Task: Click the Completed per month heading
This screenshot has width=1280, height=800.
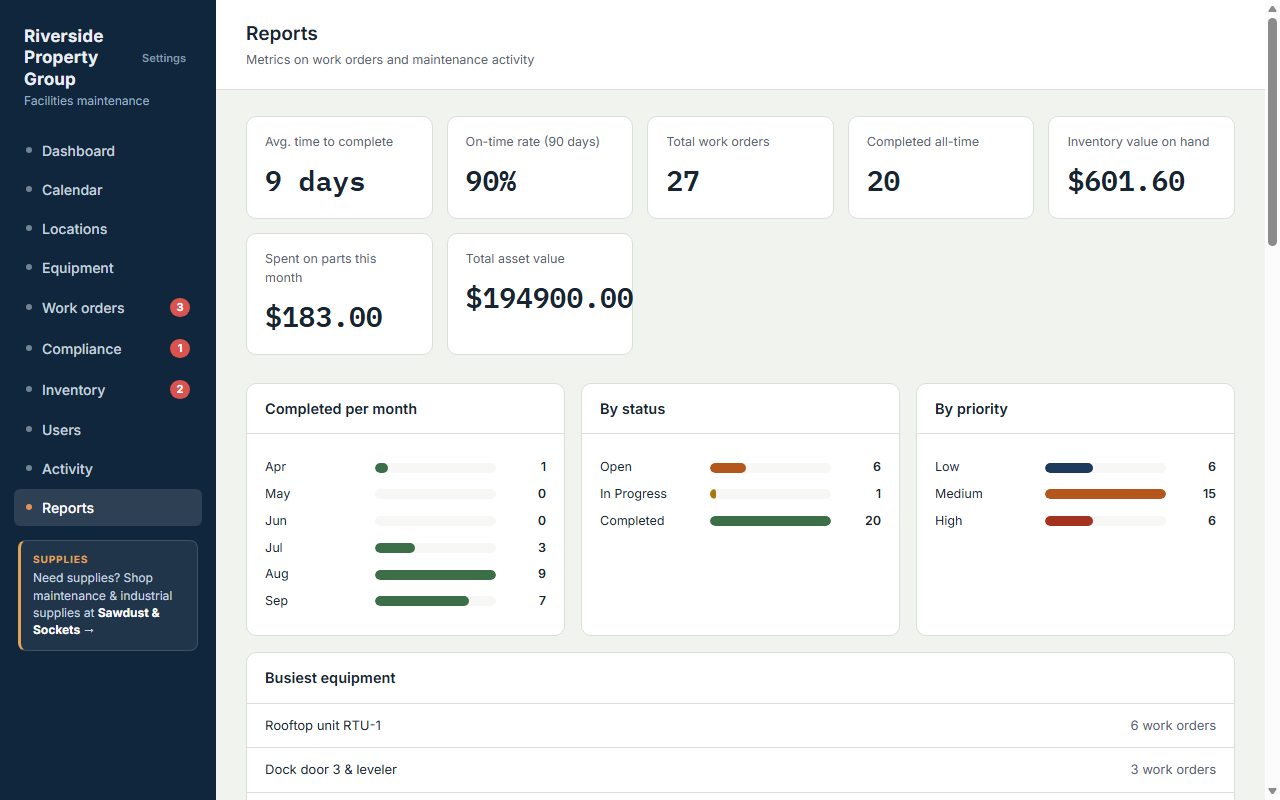Action: pyautogui.click(x=341, y=409)
